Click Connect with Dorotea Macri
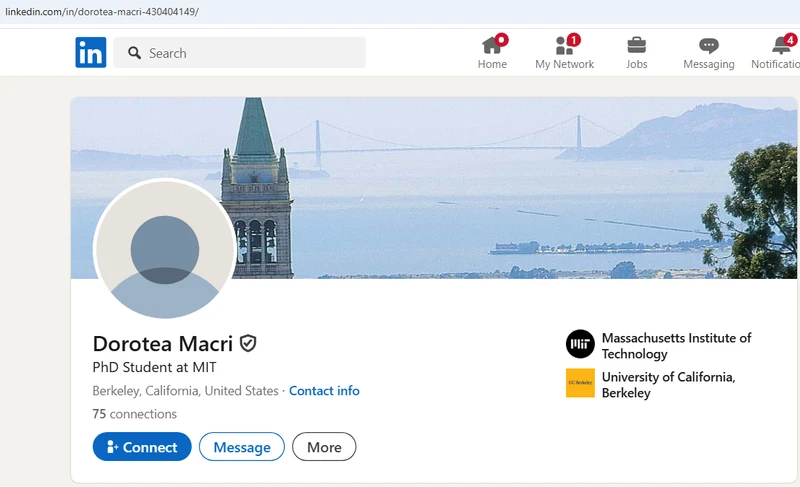This screenshot has height=487, width=800. click(x=142, y=447)
